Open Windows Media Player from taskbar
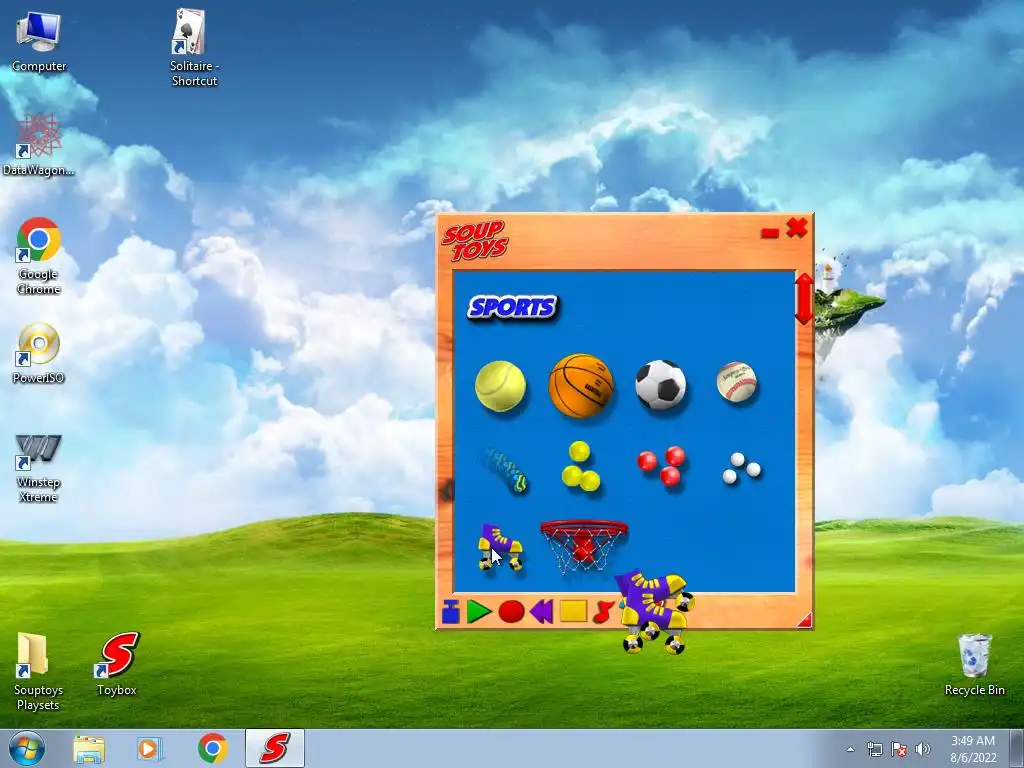Screen dimensions: 1024x768 [150, 749]
